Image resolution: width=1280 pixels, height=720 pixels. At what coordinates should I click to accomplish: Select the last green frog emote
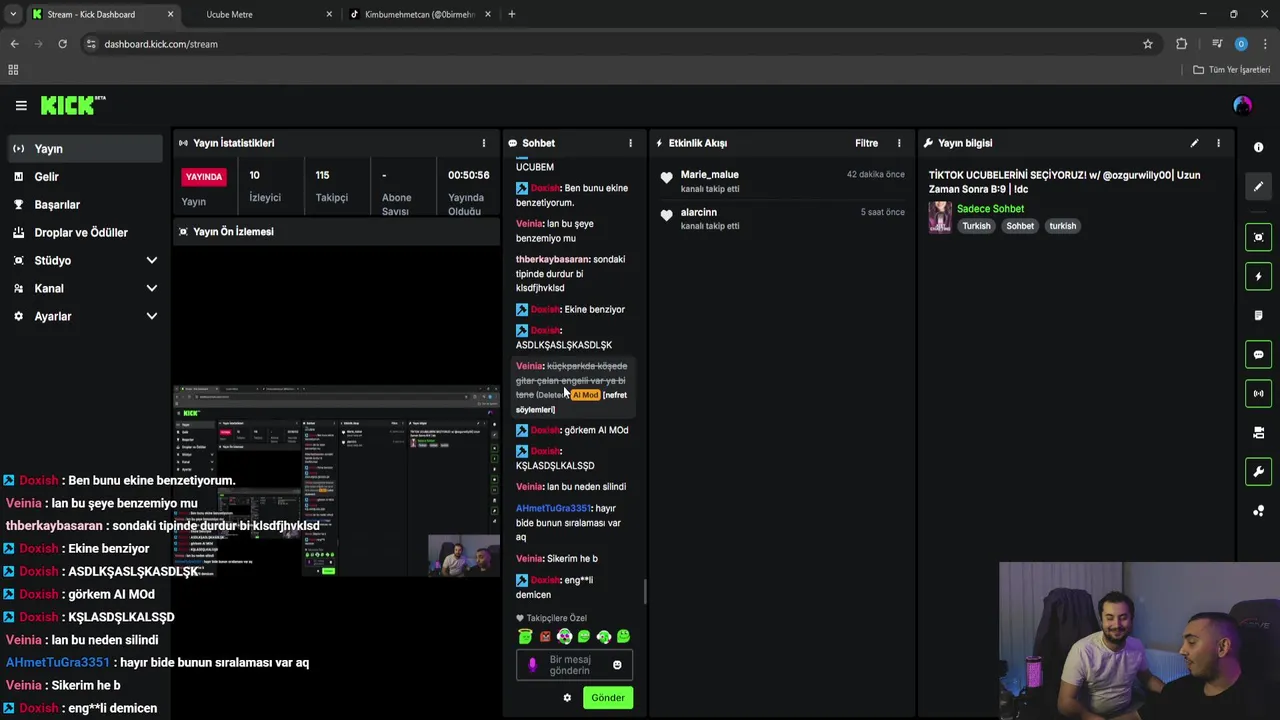pyautogui.click(x=624, y=636)
